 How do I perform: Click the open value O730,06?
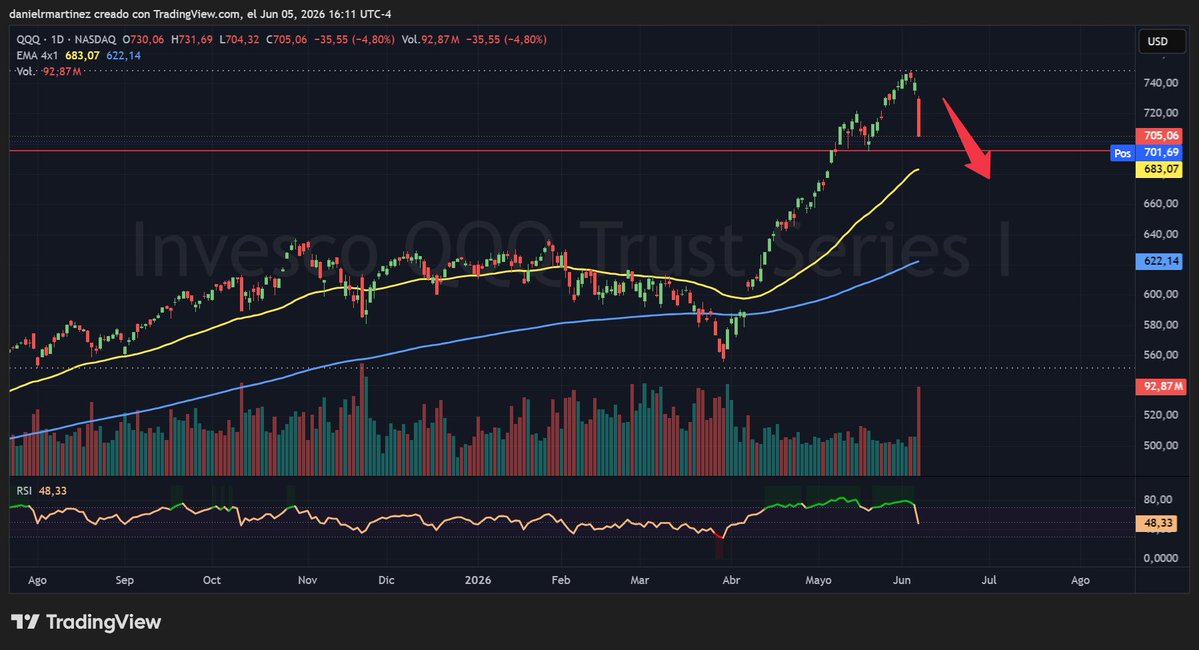pos(143,39)
